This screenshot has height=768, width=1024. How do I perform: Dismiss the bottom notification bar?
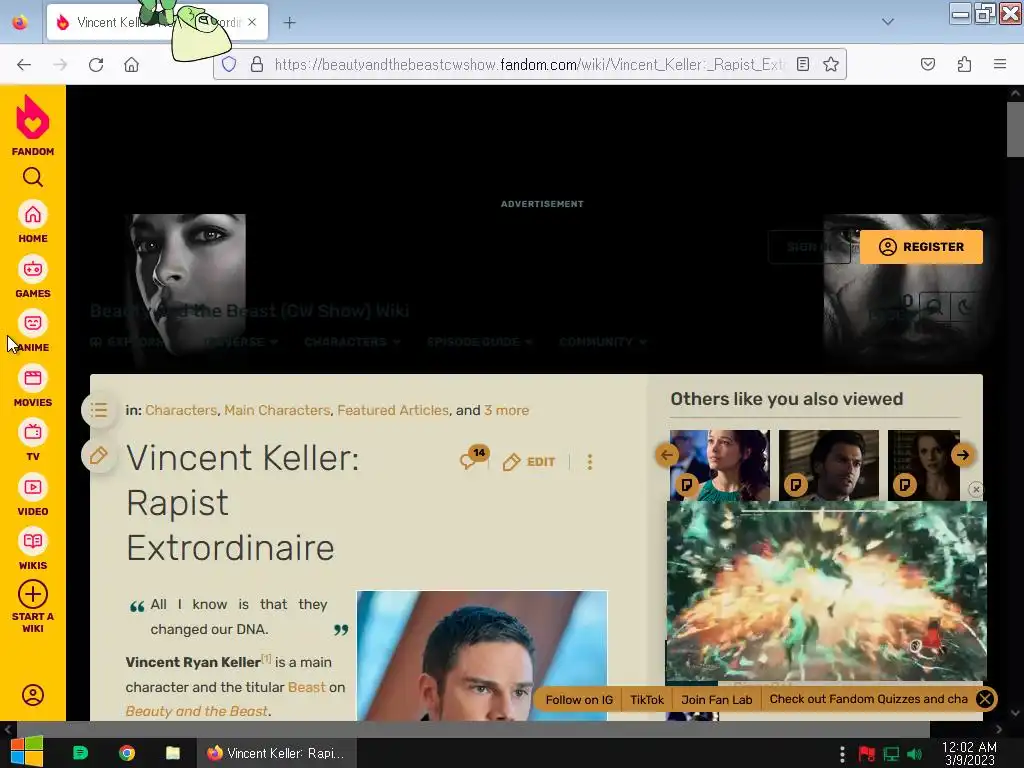(x=985, y=699)
